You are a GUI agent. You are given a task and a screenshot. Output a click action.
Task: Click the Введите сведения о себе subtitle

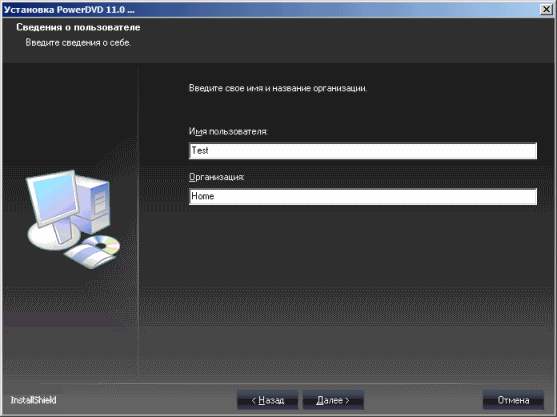tap(78, 43)
